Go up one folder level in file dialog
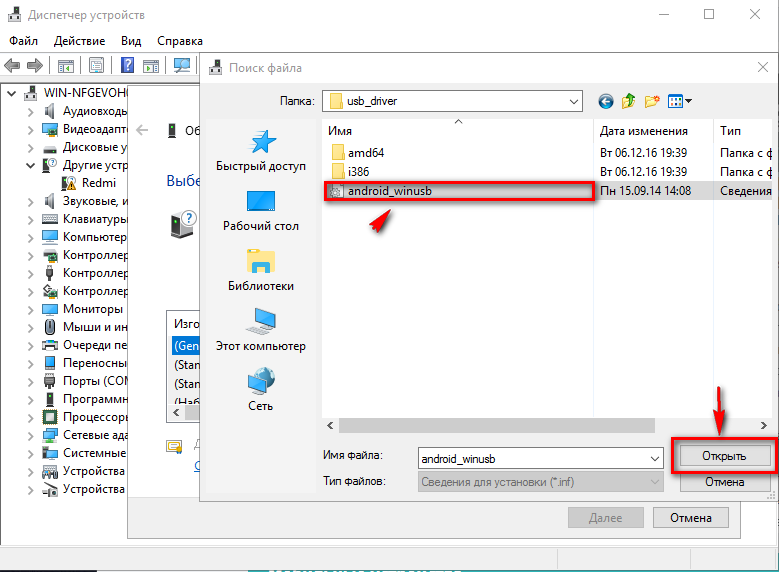 (x=628, y=101)
